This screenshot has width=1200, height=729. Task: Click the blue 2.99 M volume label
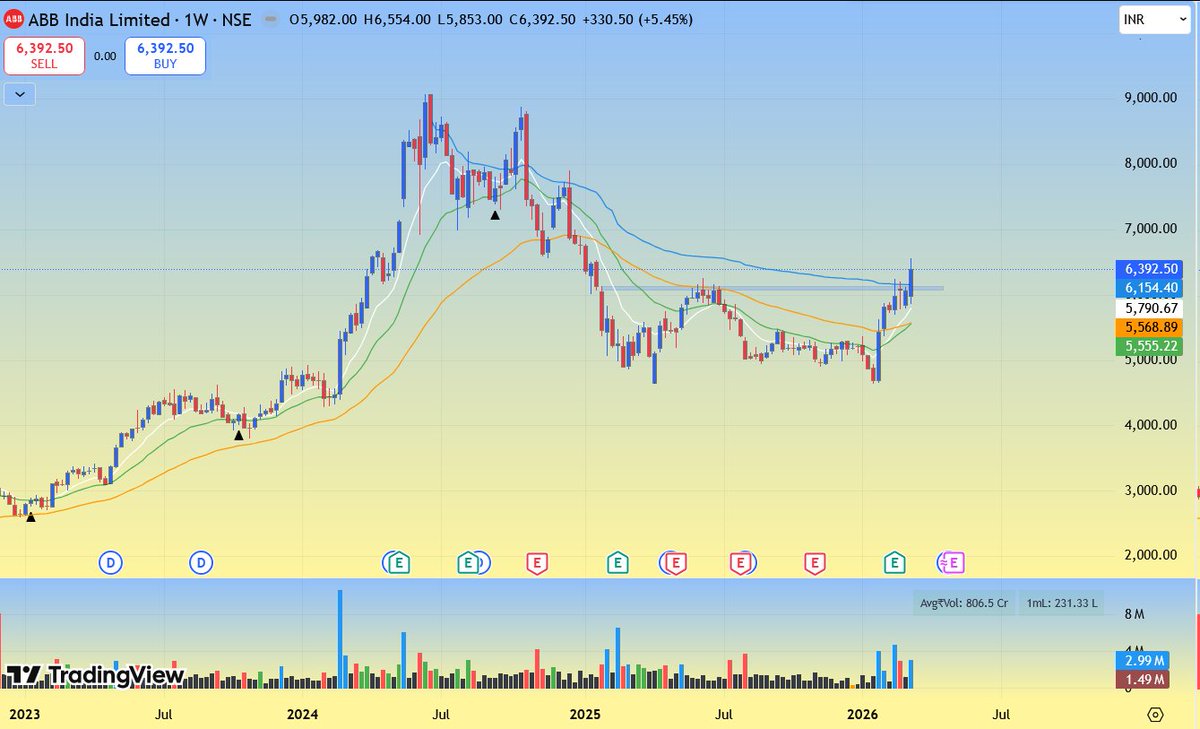(x=1140, y=661)
